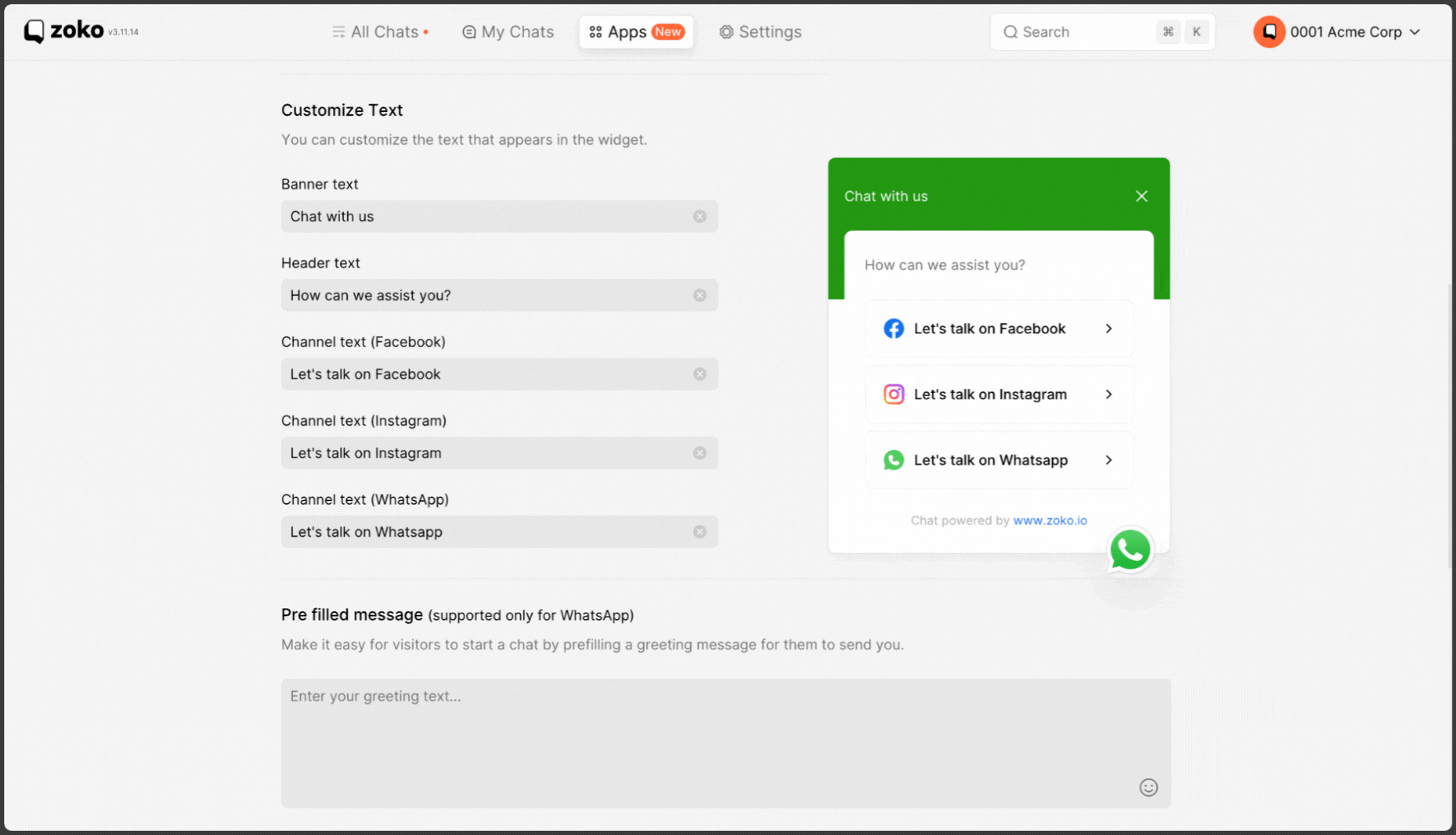Click the floating WhatsApp launcher button
This screenshot has width=1456, height=835.
1130,550
